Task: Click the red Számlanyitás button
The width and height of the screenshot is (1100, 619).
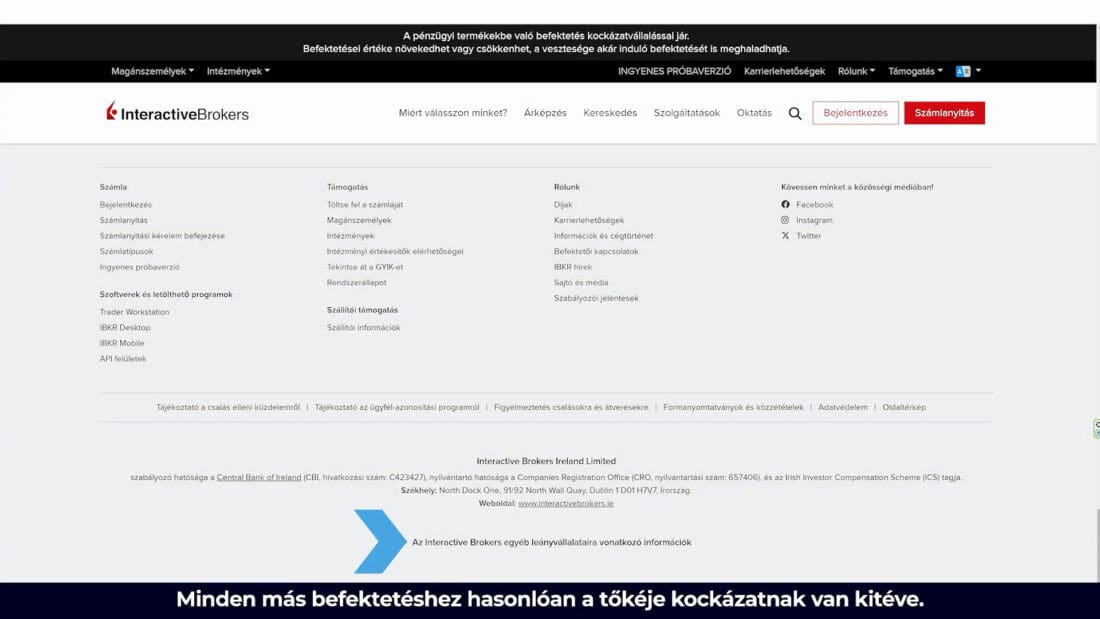Action: [944, 113]
